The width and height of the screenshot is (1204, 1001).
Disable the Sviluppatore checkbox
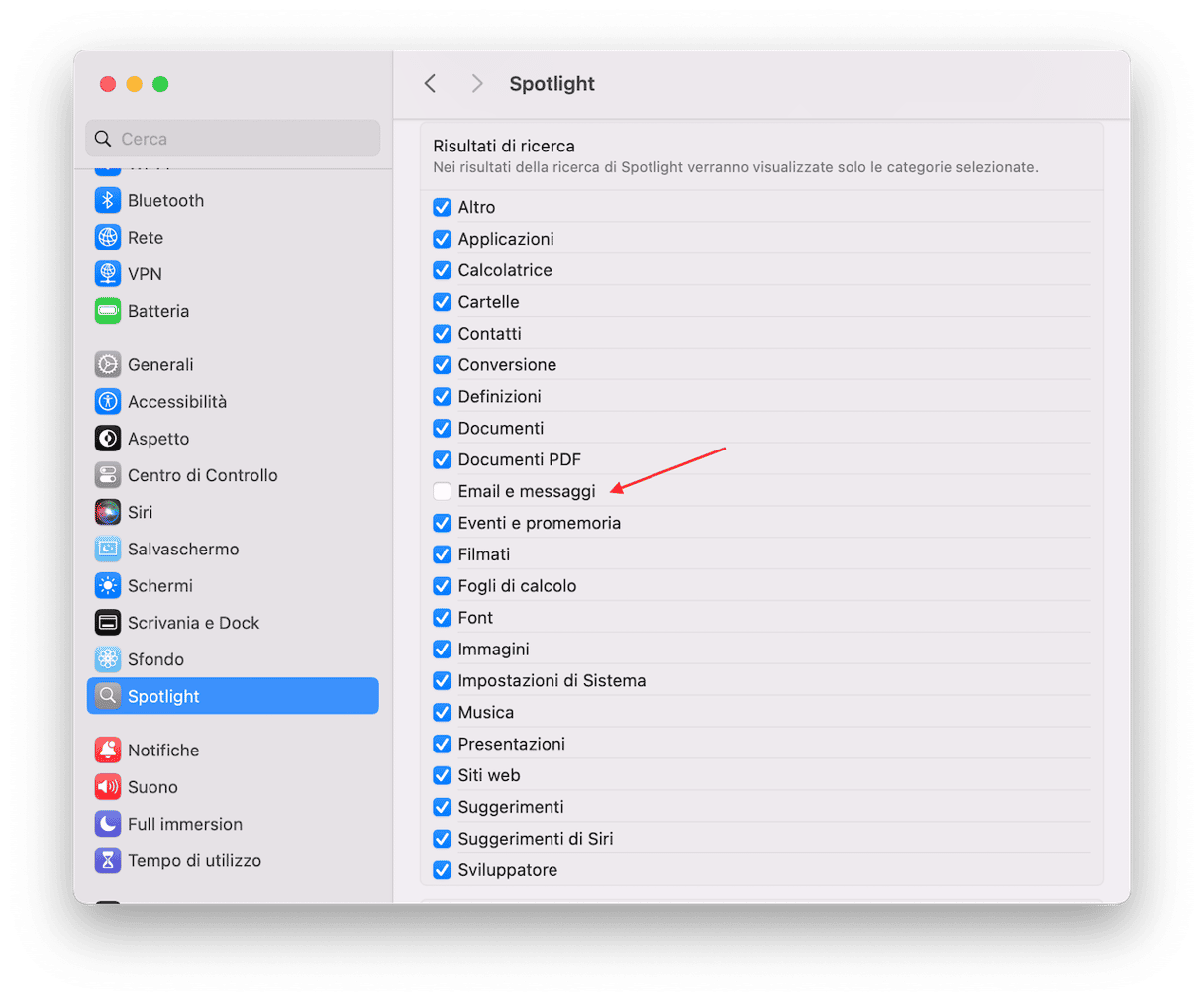coord(443,870)
